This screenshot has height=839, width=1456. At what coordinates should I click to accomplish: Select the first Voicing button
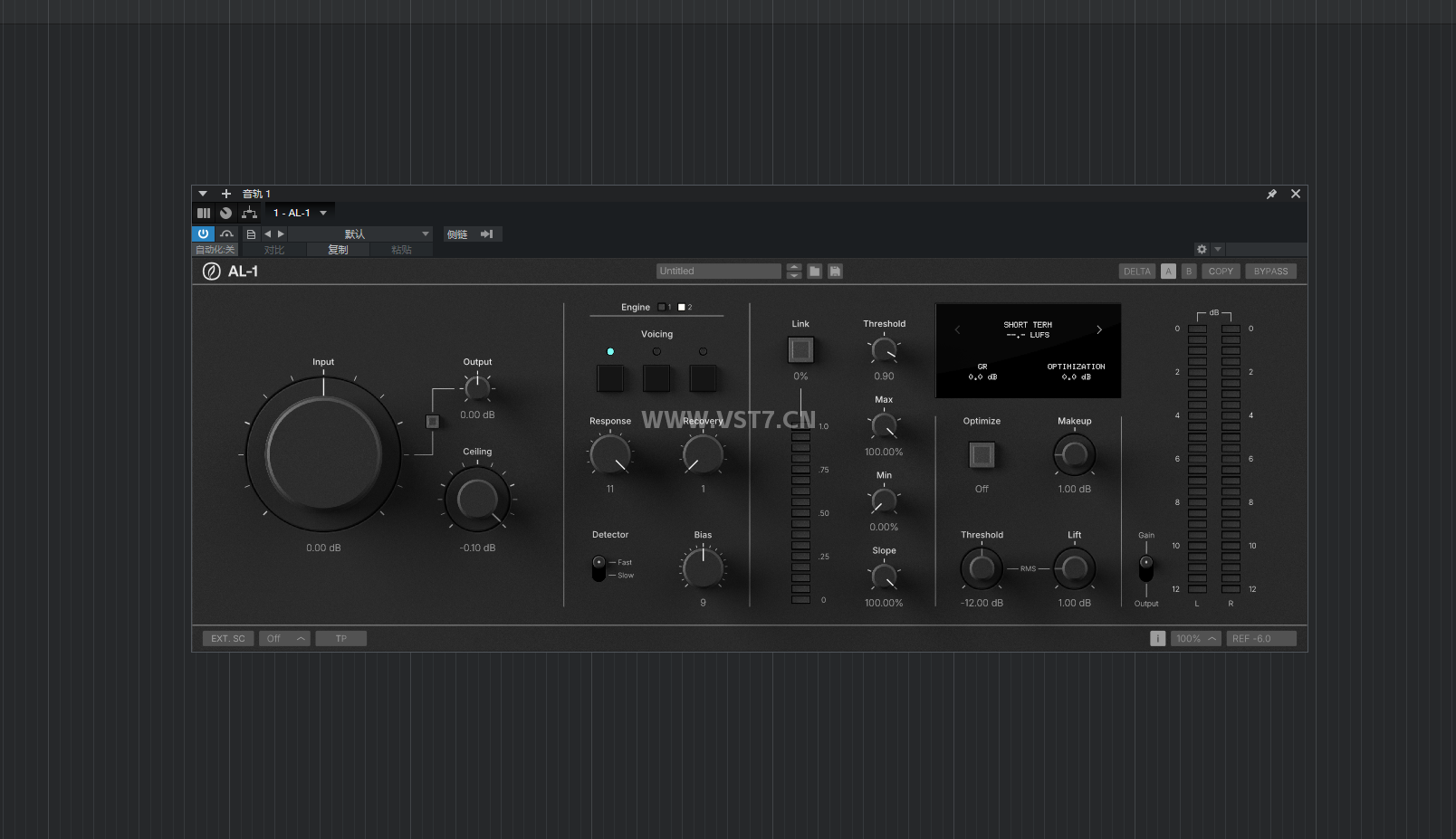[610, 377]
